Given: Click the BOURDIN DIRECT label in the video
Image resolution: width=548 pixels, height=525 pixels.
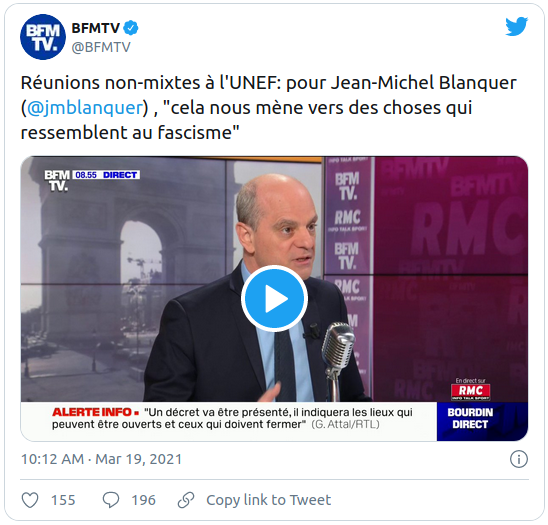Looking at the screenshot, I should [470, 418].
